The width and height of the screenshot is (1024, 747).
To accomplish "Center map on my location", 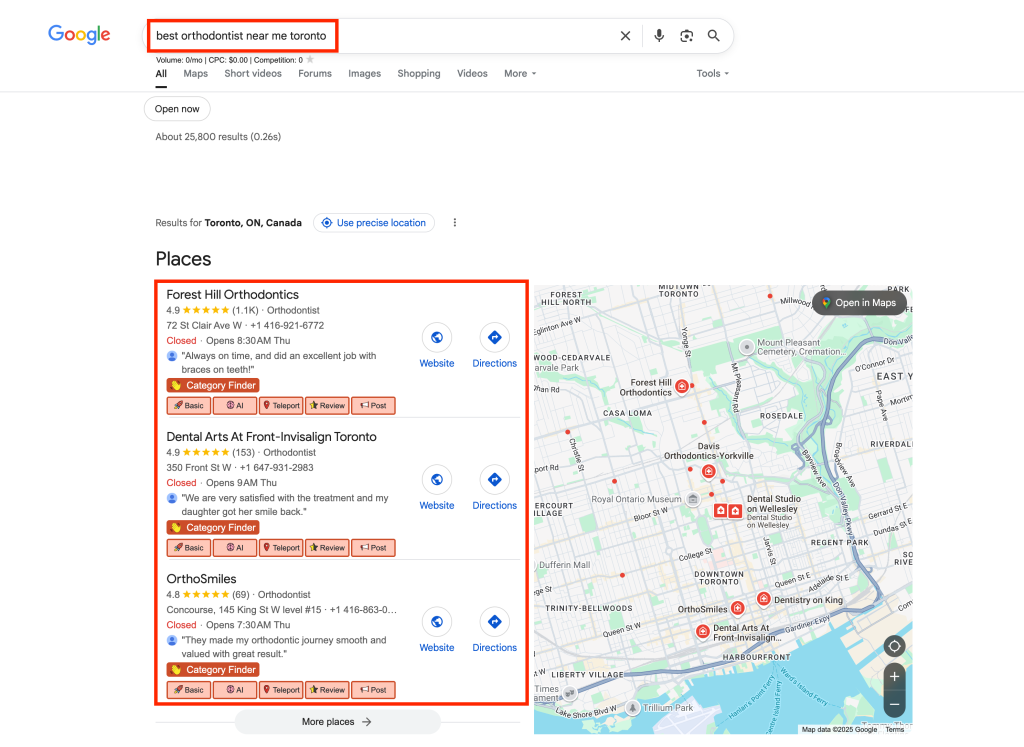I will (894, 646).
